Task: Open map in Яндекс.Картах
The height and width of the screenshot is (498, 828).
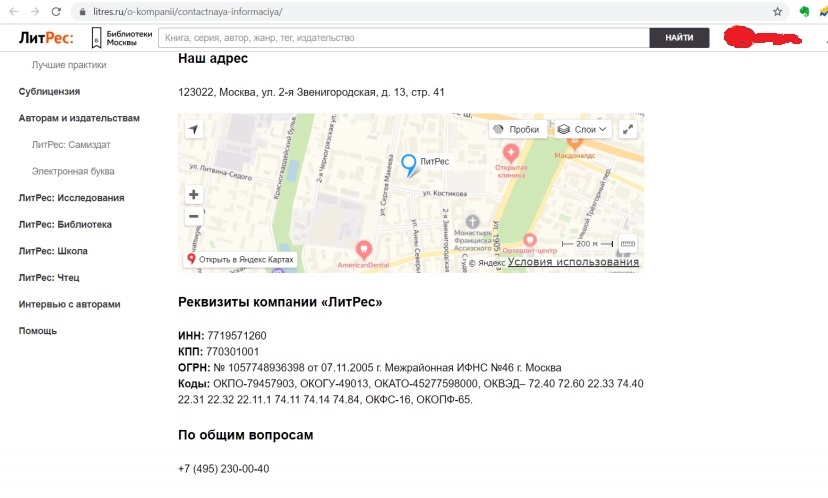Action: click(240, 259)
